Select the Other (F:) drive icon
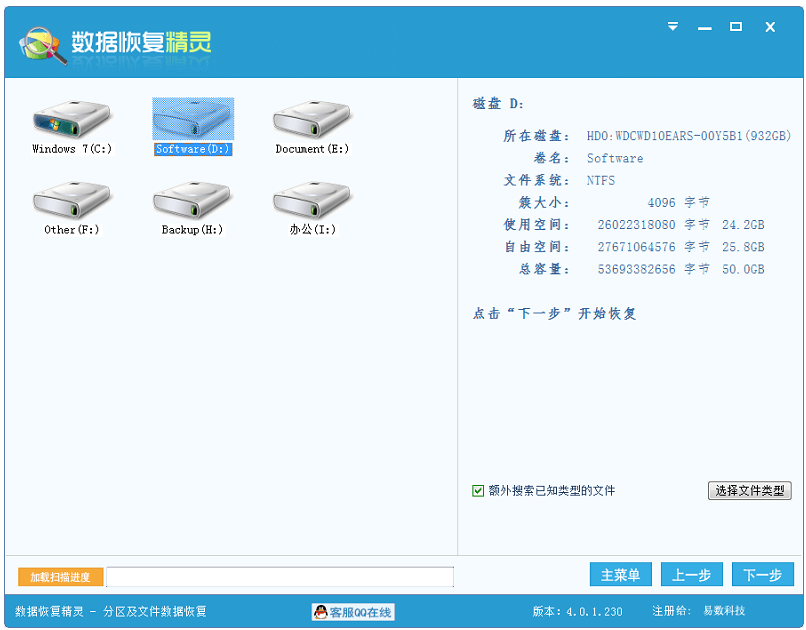 (70, 202)
